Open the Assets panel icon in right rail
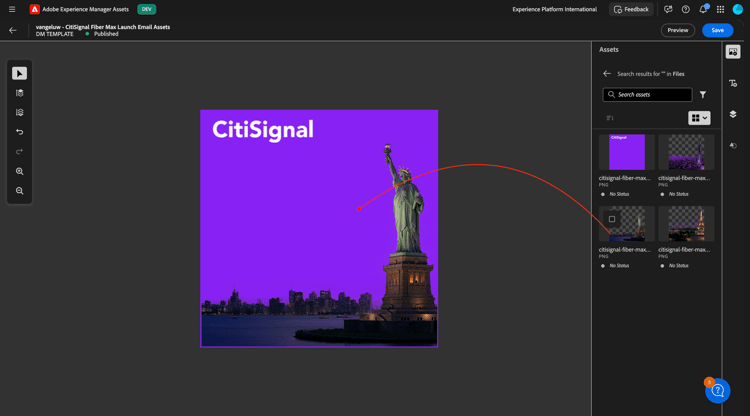Image resolution: width=750 pixels, height=416 pixels. [x=733, y=52]
